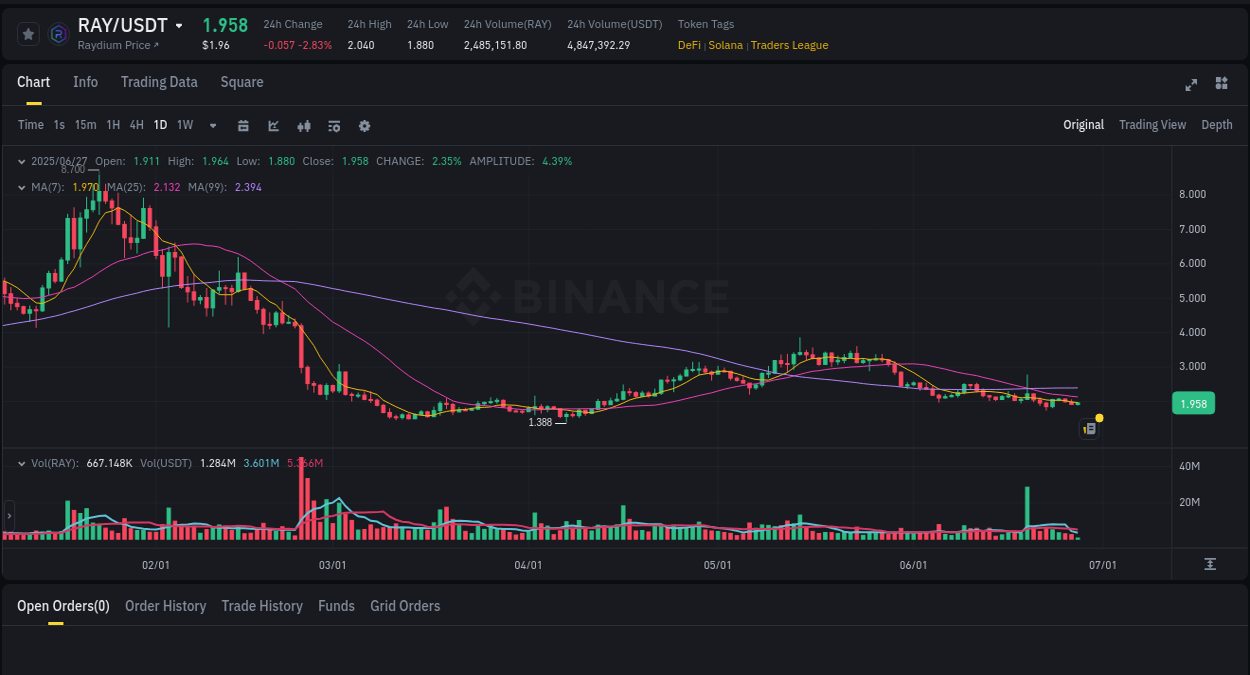Open the widgets layout grid icon
This screenshot has width=1250, height=675.
[x=1221, y=85]
